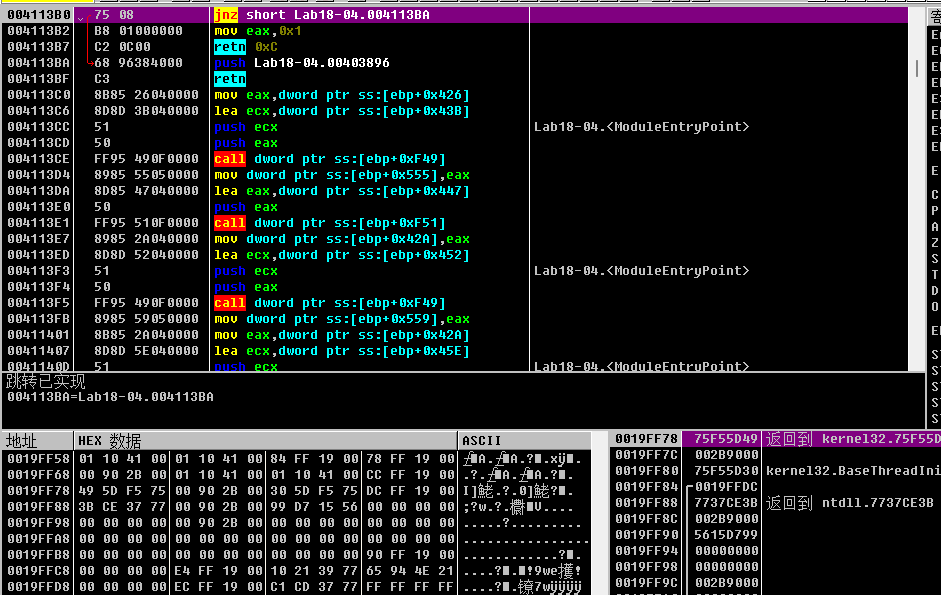Click the 跳转已实现 status text
This screenshot has height=595, width=941.
[46, 381]
